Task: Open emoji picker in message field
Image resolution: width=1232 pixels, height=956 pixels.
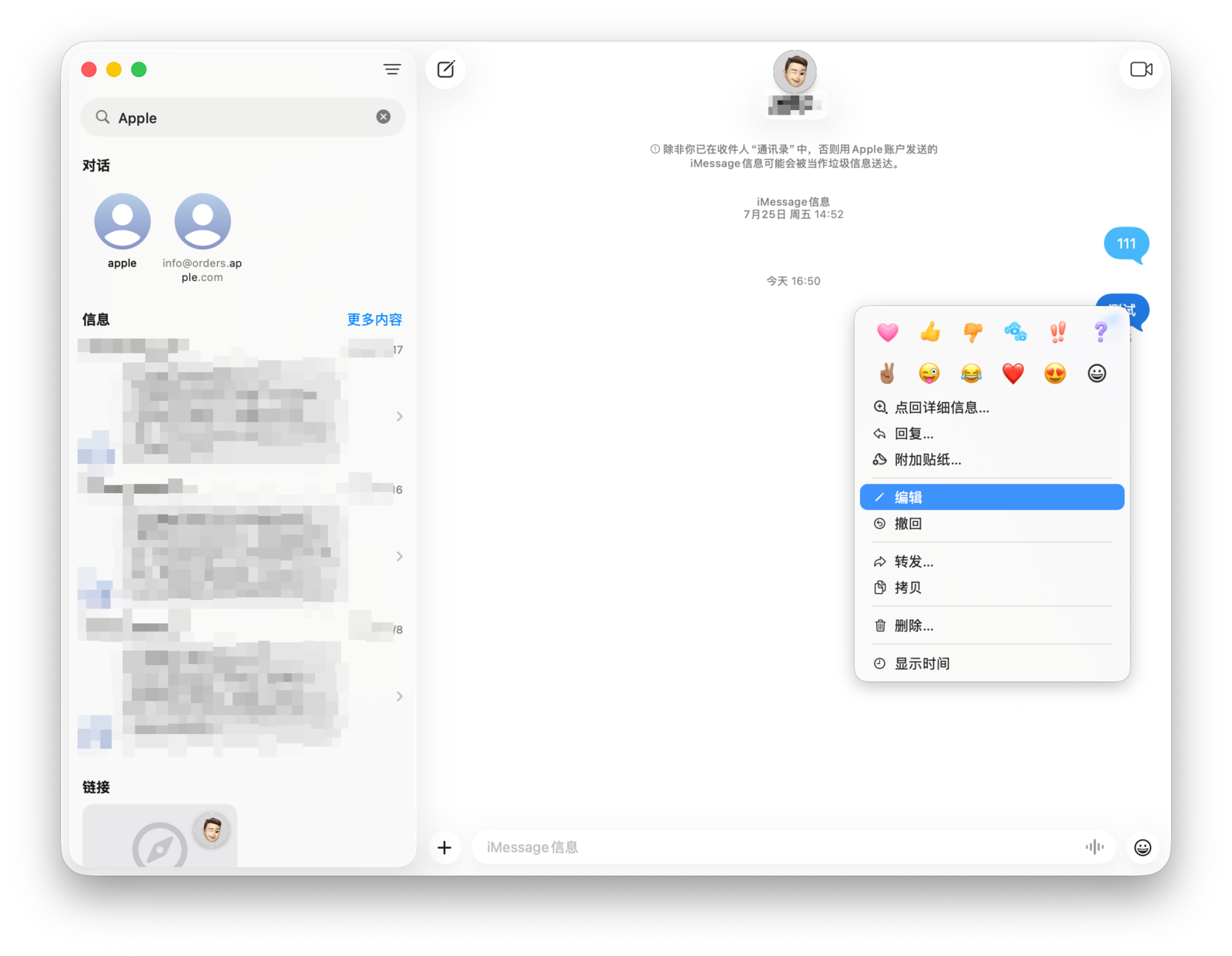Action: [1143, 847]
